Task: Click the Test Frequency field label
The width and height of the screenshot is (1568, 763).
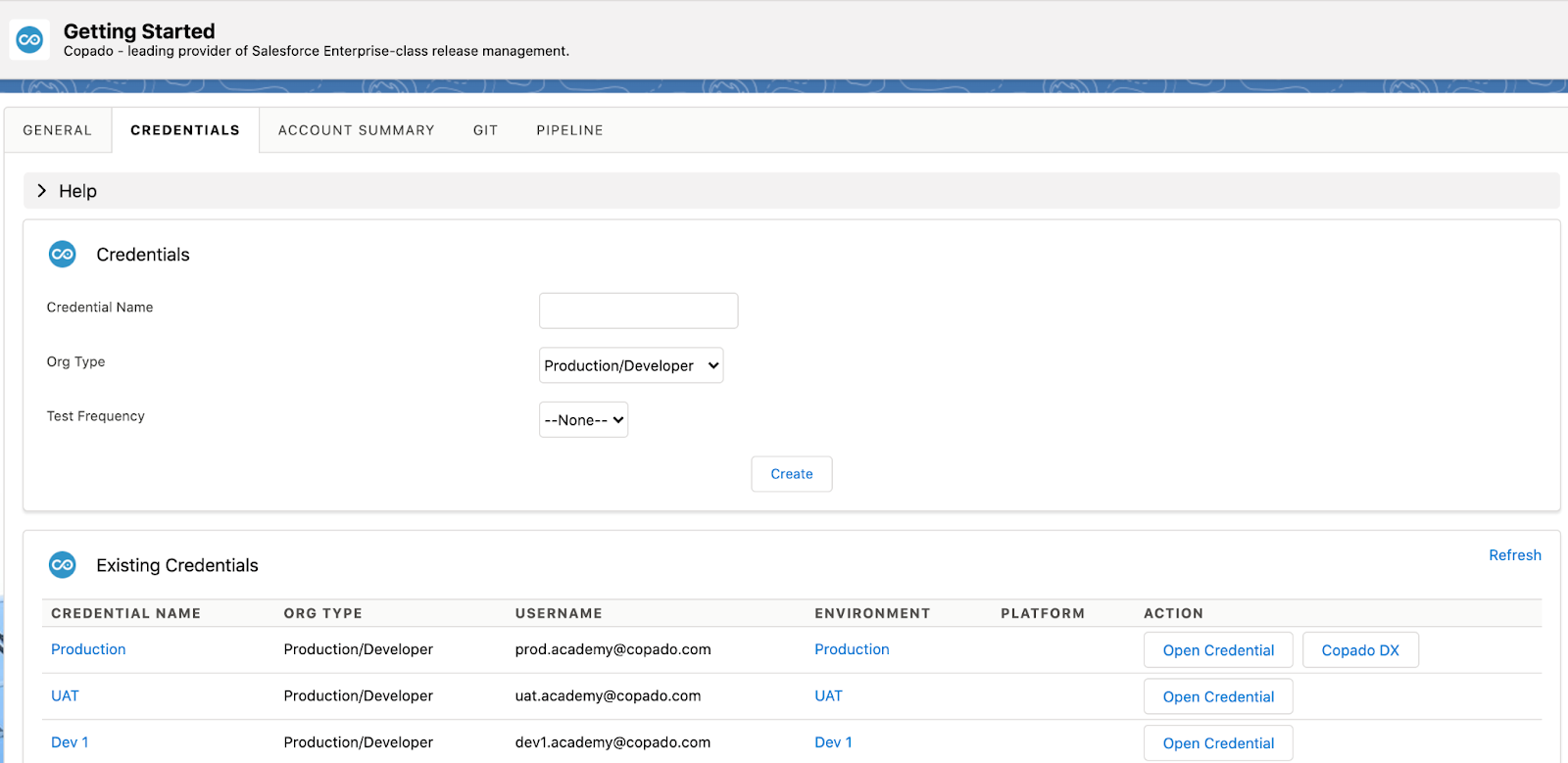Action: coord(96,416)
